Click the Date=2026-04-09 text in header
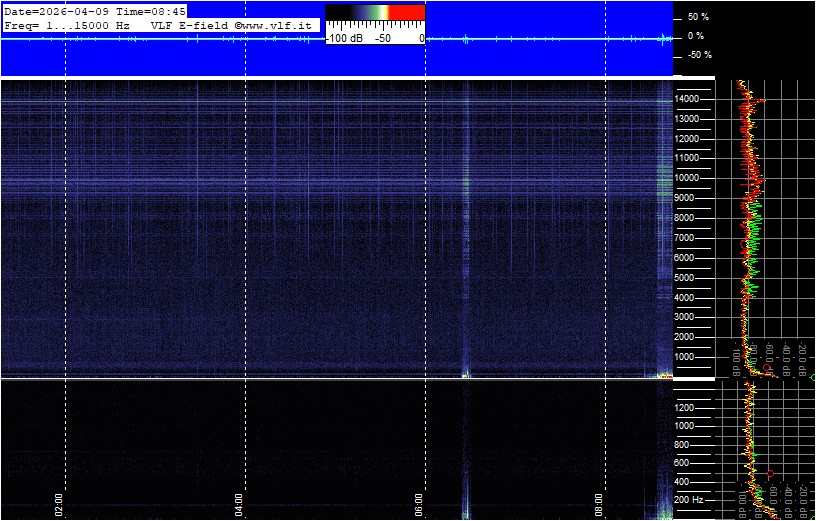This screenshot has height=521, width=816. tap(57, 12)
